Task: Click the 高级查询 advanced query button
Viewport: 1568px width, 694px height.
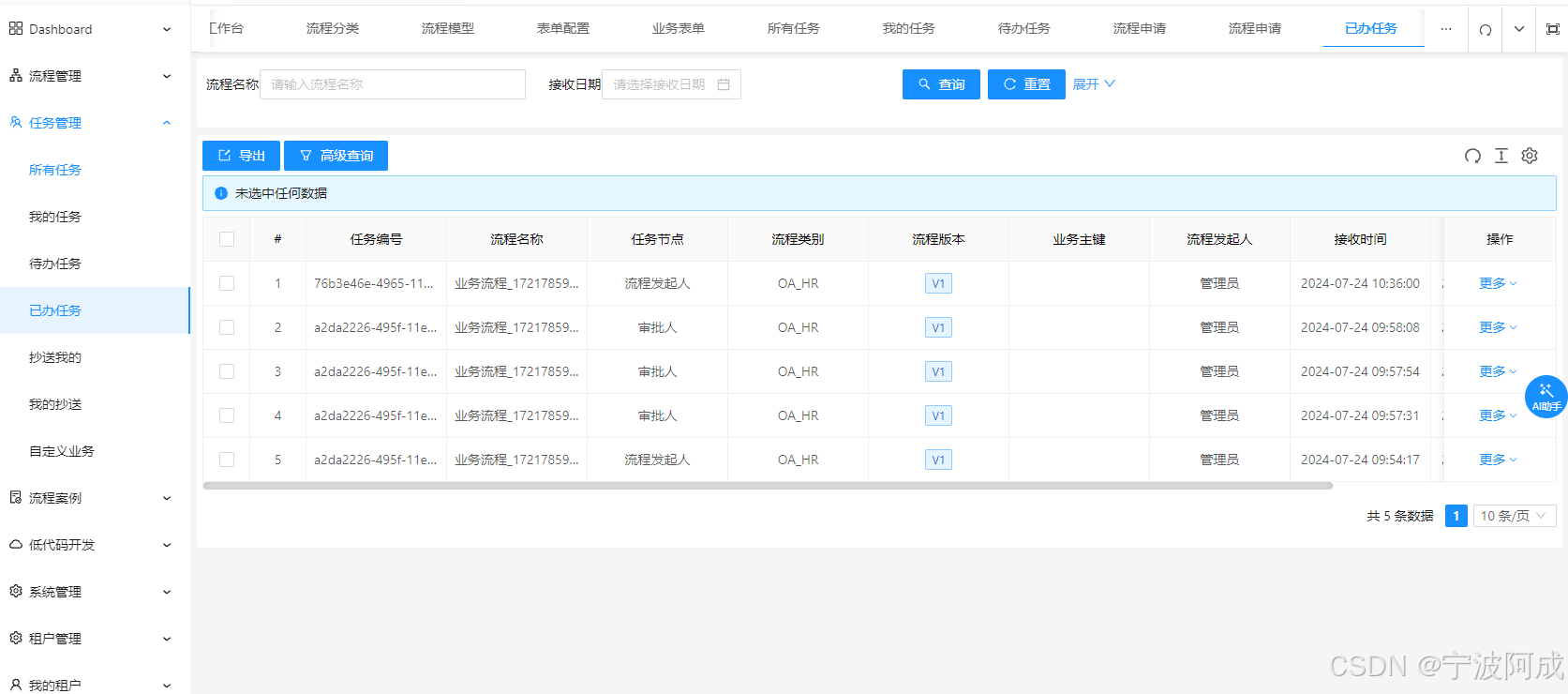Action: point(336,156)
